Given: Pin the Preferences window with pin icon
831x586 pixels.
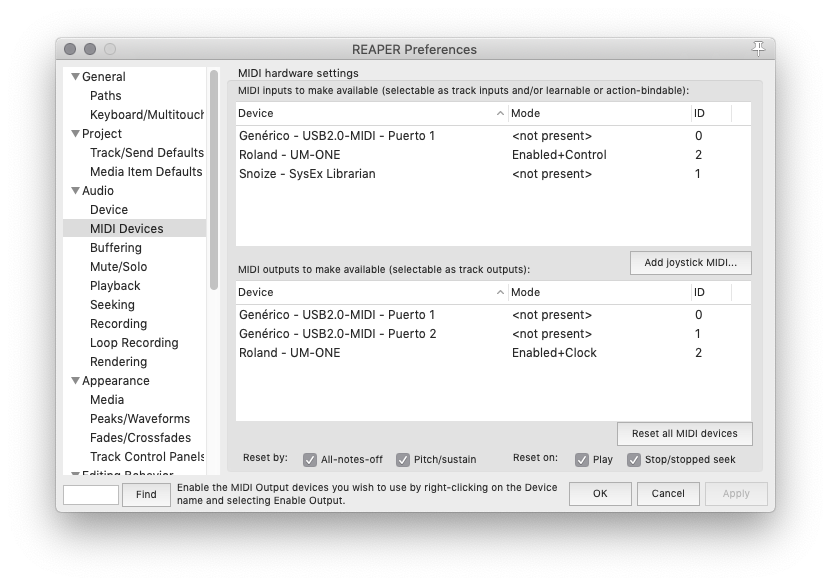Looking at the screenshot, I should tap(758, 49).
